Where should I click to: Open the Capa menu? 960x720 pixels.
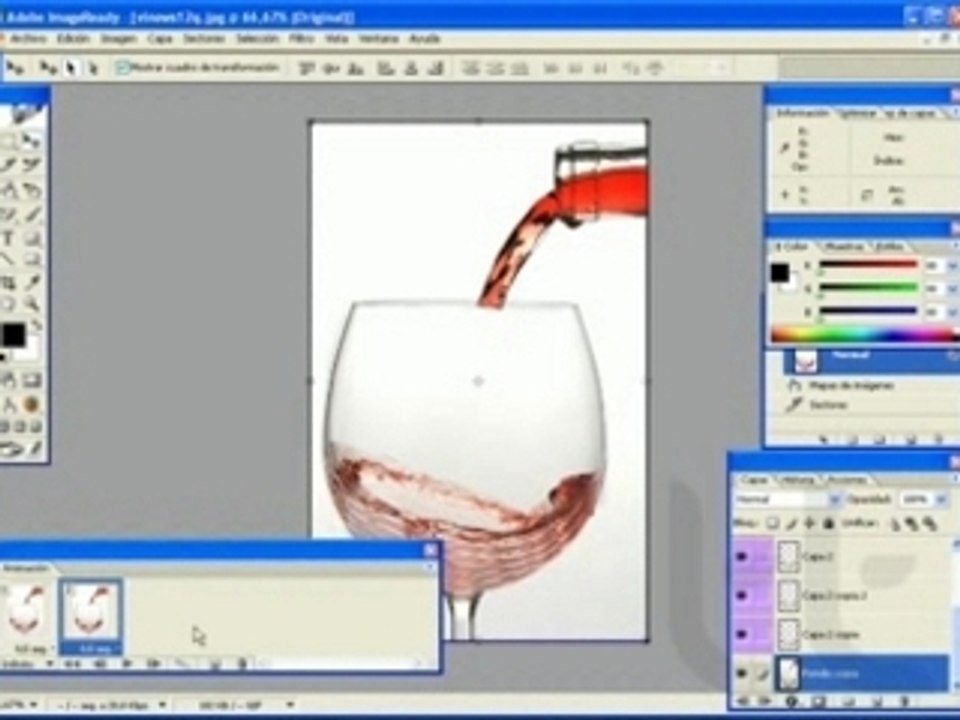tap(160, 39)
